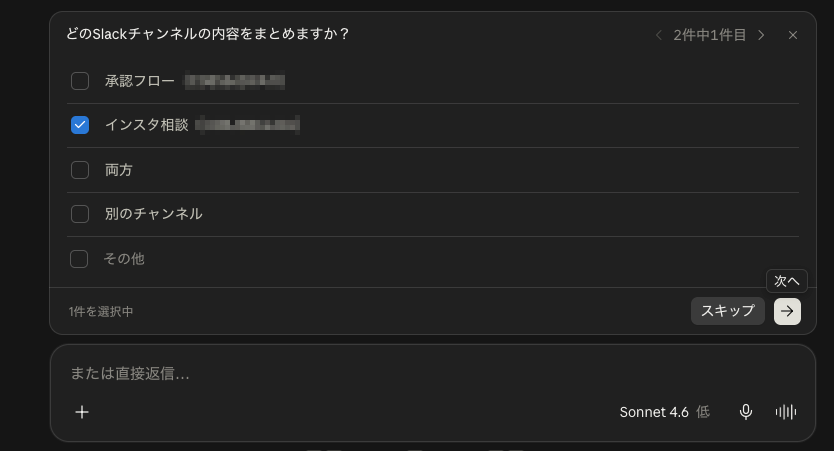Start dictation with the microphone icon
Viewport: 834px width, 451px height.
click(746, 412)
